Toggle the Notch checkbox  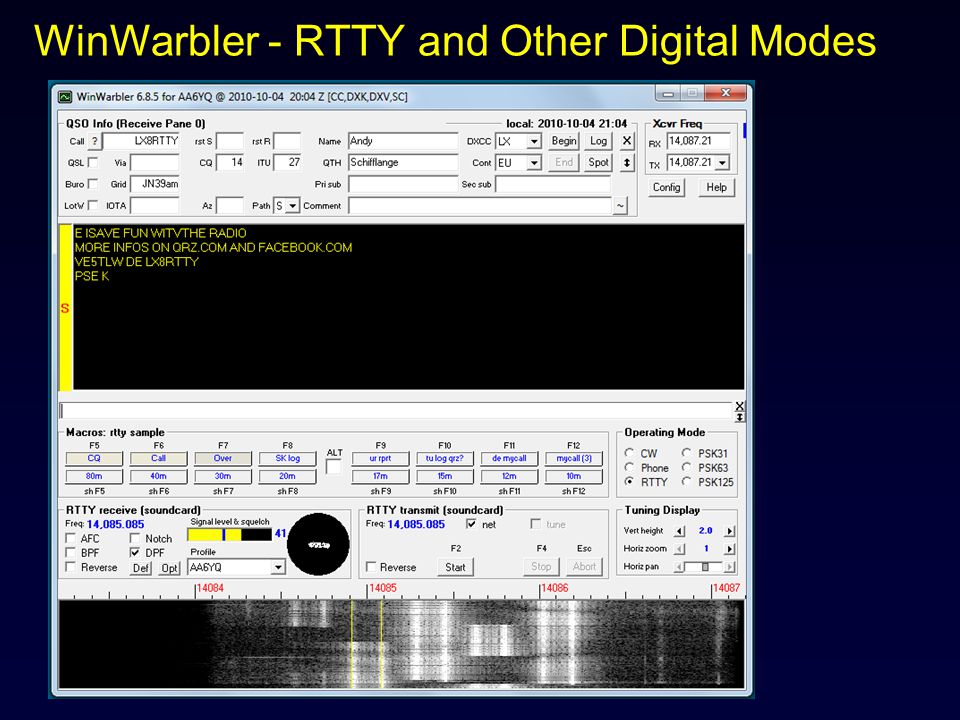point(135,538)
